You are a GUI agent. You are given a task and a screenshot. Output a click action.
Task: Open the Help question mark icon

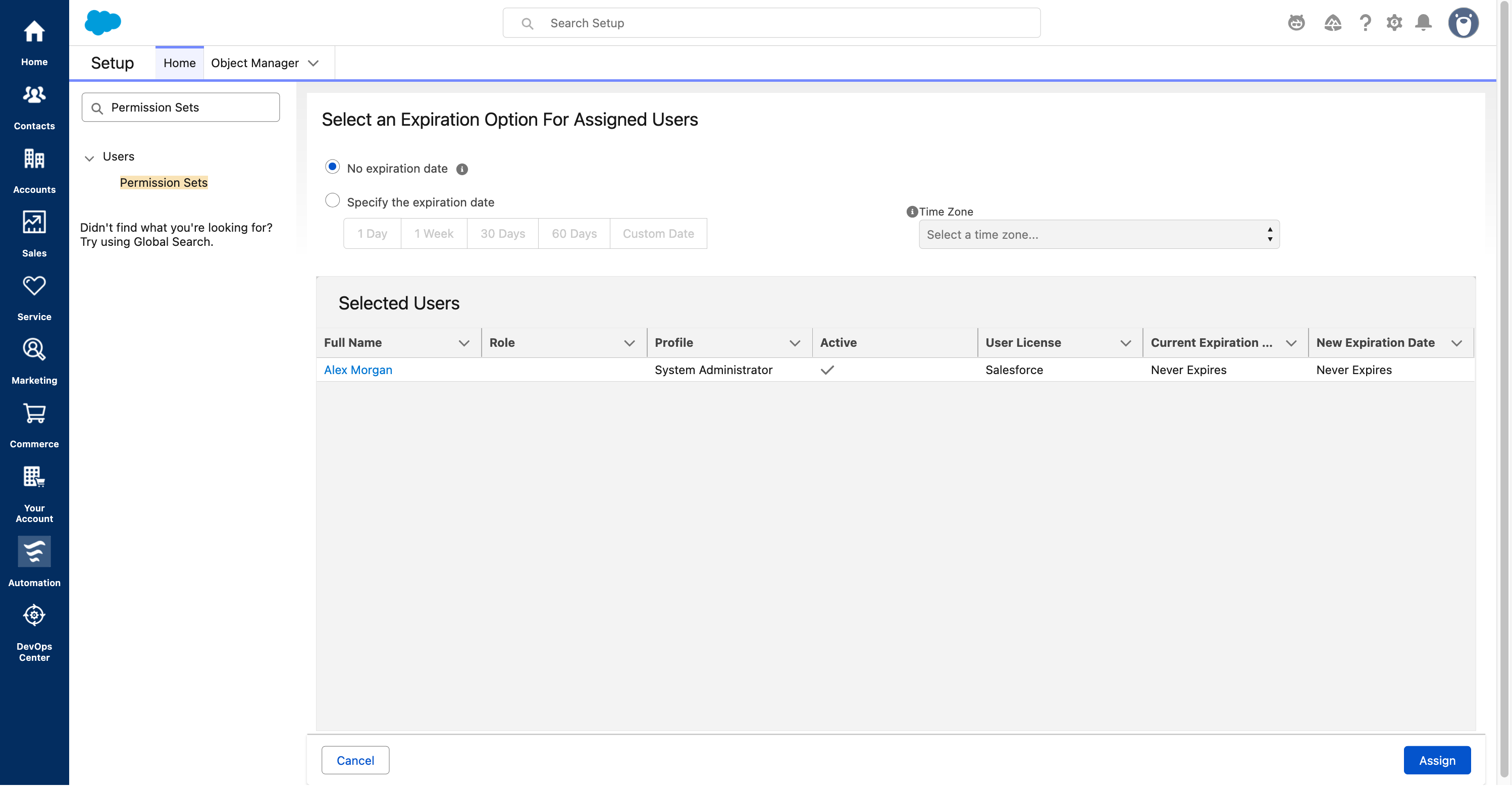click(x=1365, y=23)
